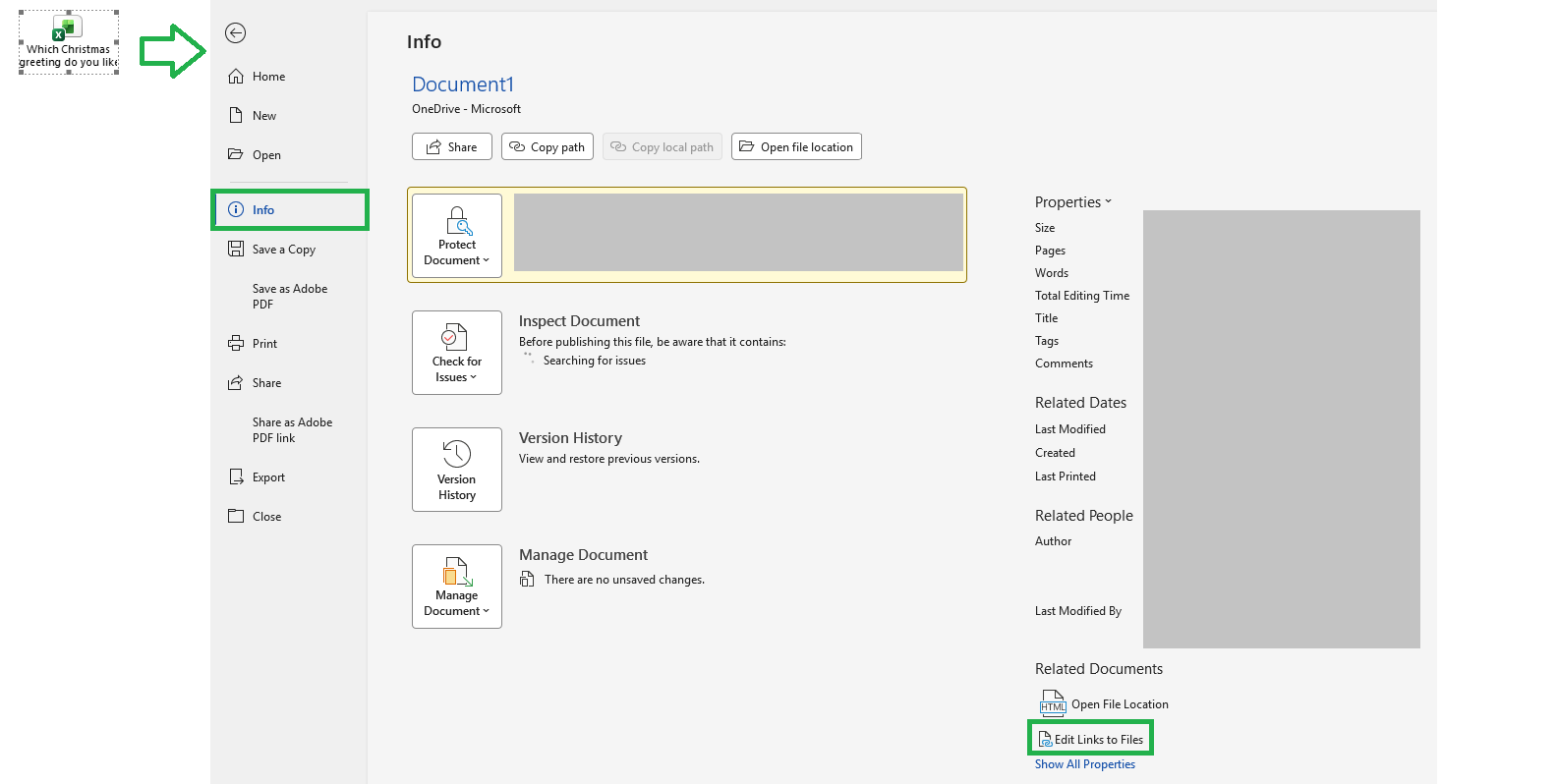This screenshot has height=784, width=1557.
Task: Open the Save as Adobe PDF option
Action: point(290,297)
